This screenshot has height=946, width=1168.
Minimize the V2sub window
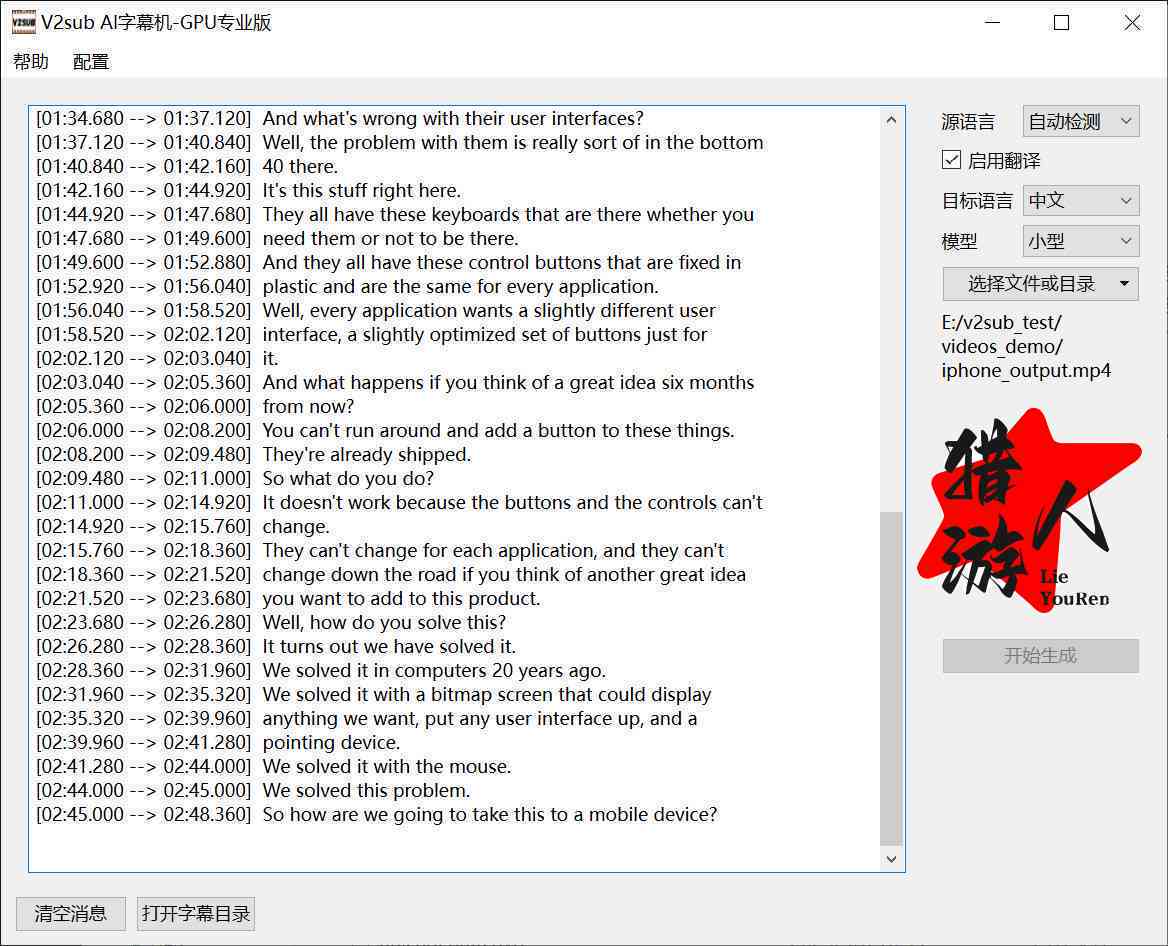click(992, 22)
